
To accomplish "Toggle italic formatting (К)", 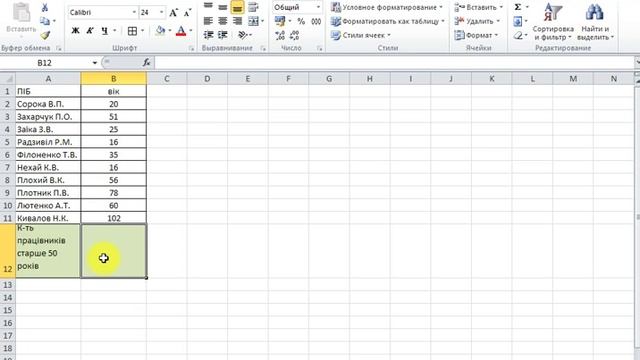I will (x=90, y=31).
